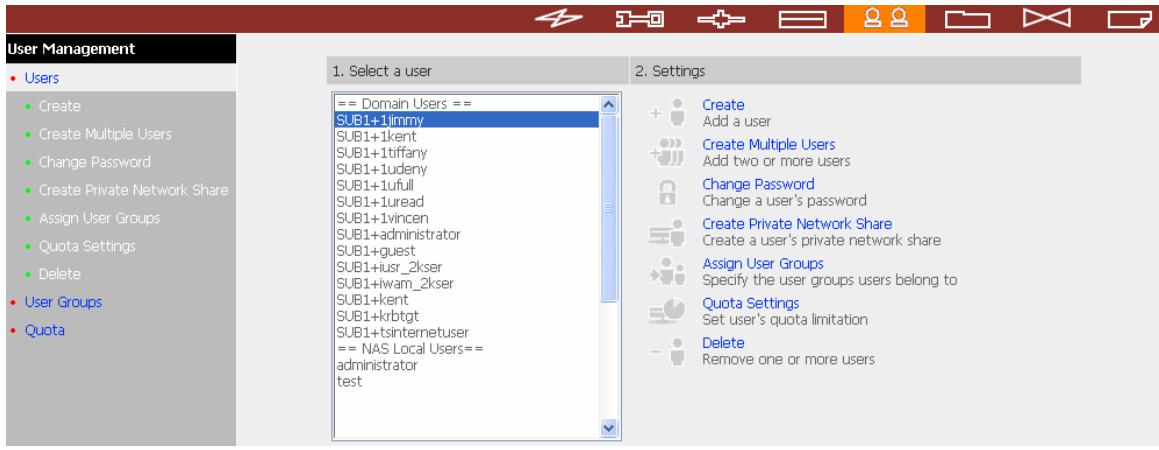
Task: Open User Groups in the left sidebar
Action: [63, 302]
